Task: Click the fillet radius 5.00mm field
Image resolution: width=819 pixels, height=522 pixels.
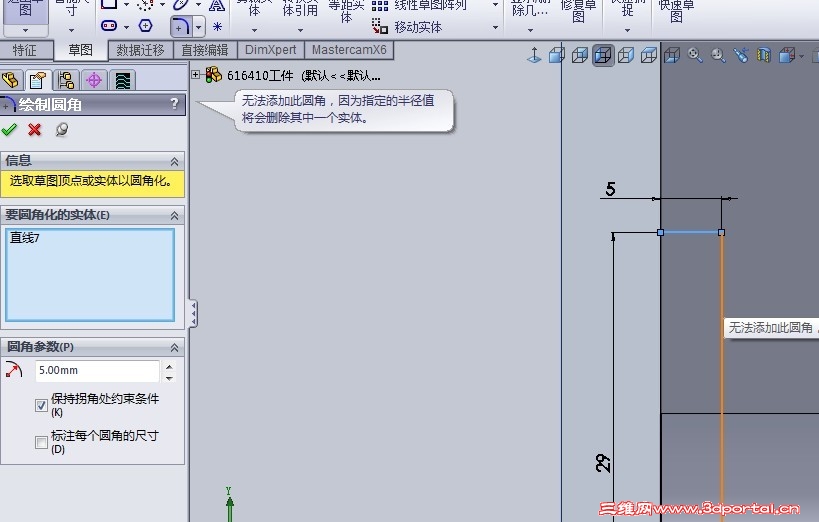Action: click(97, 370)
